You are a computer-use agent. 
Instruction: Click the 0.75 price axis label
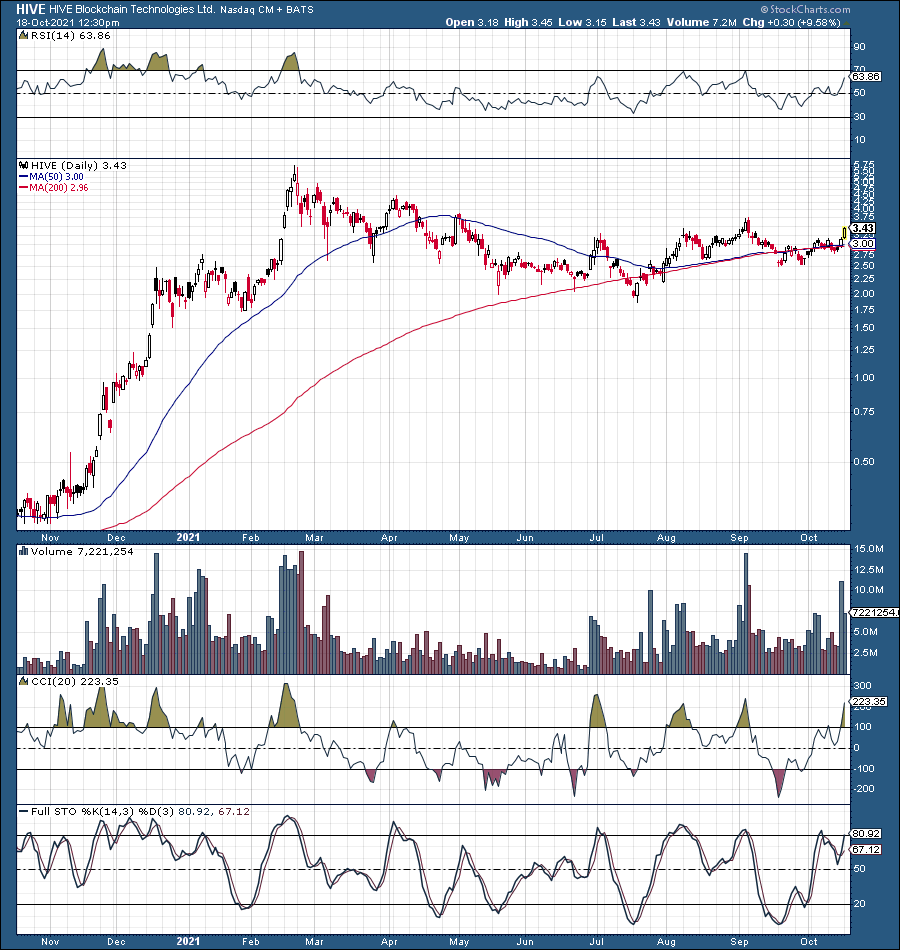(x=864, y=411)
